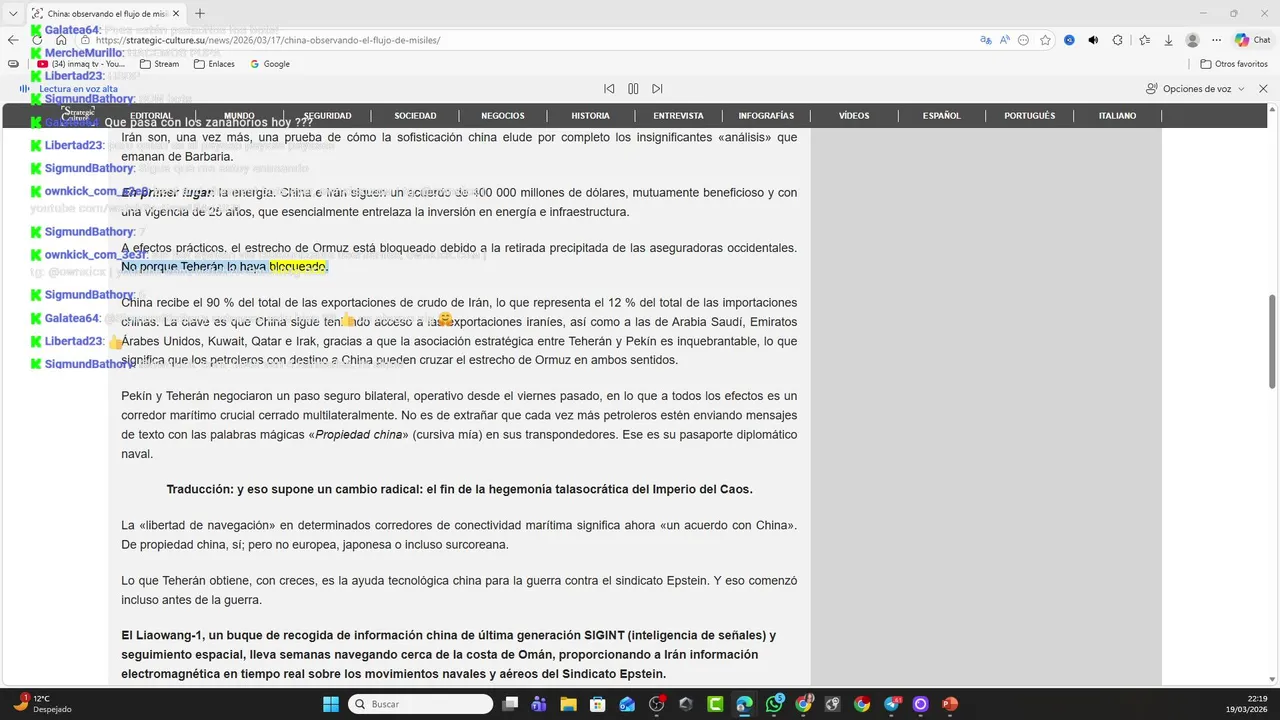
Task: Open Telegram from taskbar
Action: [x=891, y=704]
